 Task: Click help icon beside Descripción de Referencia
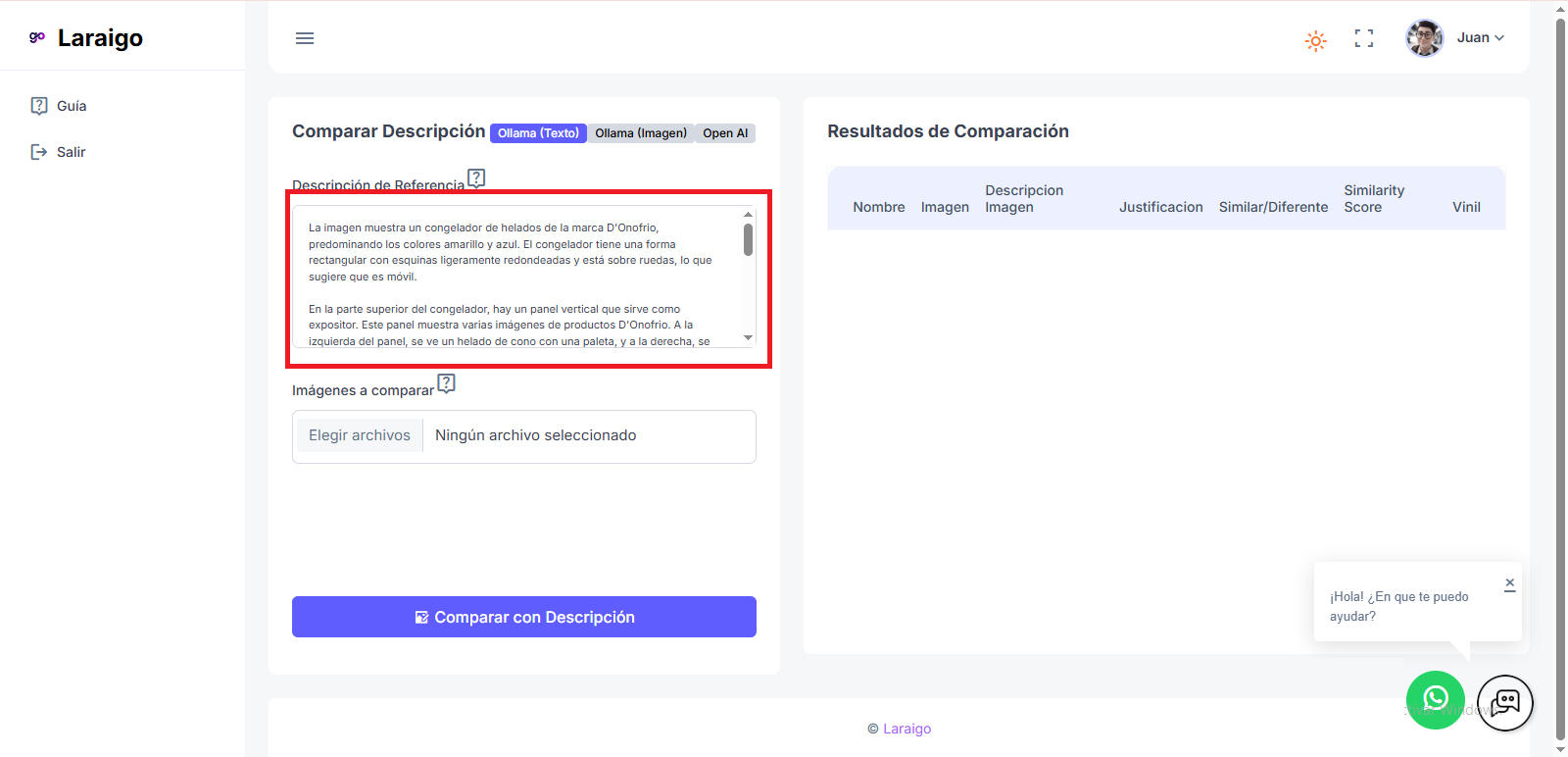tap(476, 178)
